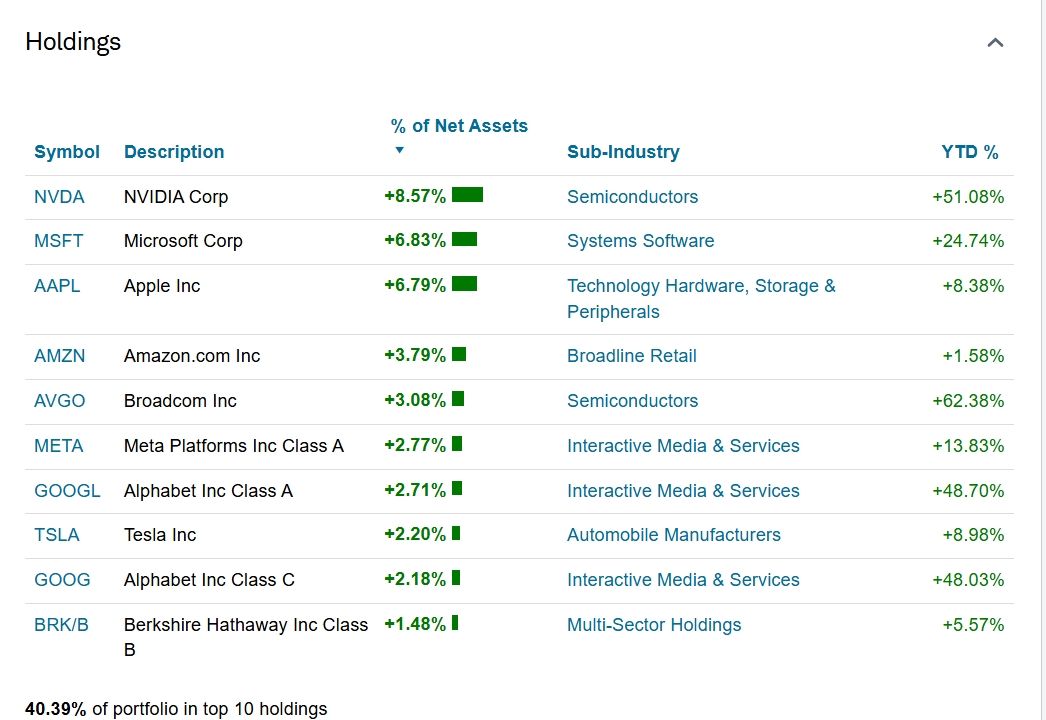
Task: Open Multi-Sector Holdings sub-industry link
Action: point(654,625)
